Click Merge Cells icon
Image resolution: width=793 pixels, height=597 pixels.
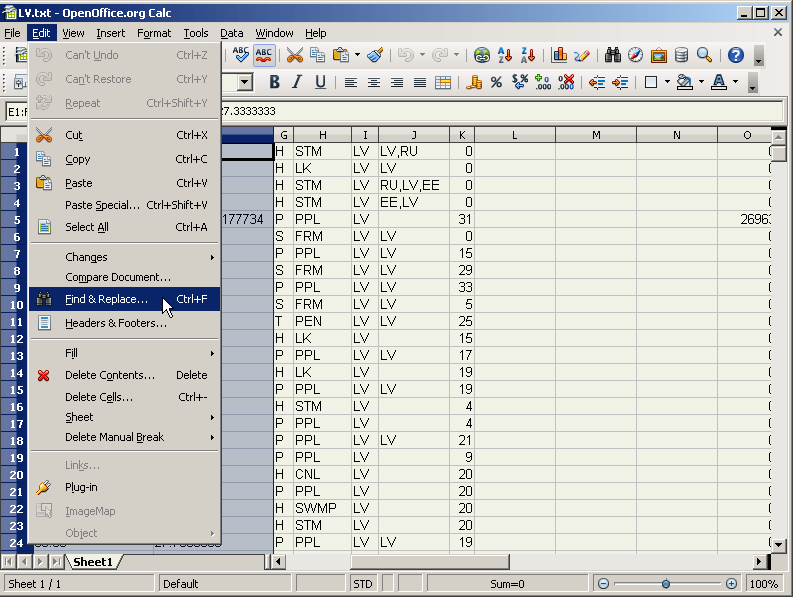443,82
